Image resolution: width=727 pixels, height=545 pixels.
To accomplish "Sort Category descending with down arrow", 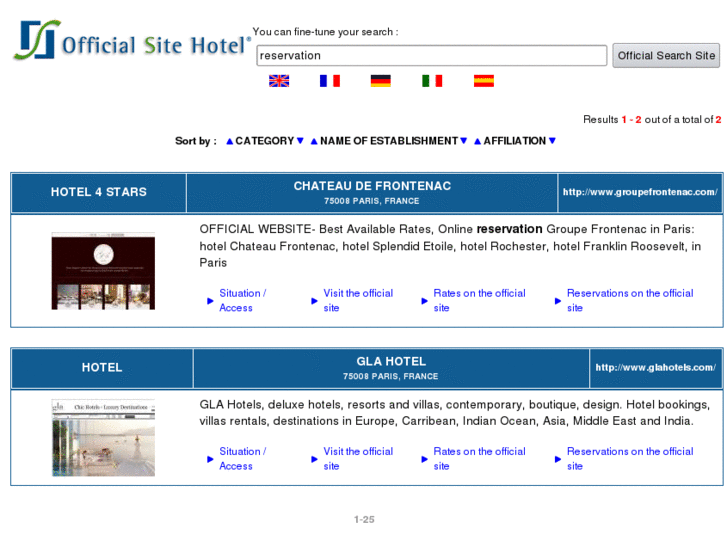I will [x=300, y=141].
